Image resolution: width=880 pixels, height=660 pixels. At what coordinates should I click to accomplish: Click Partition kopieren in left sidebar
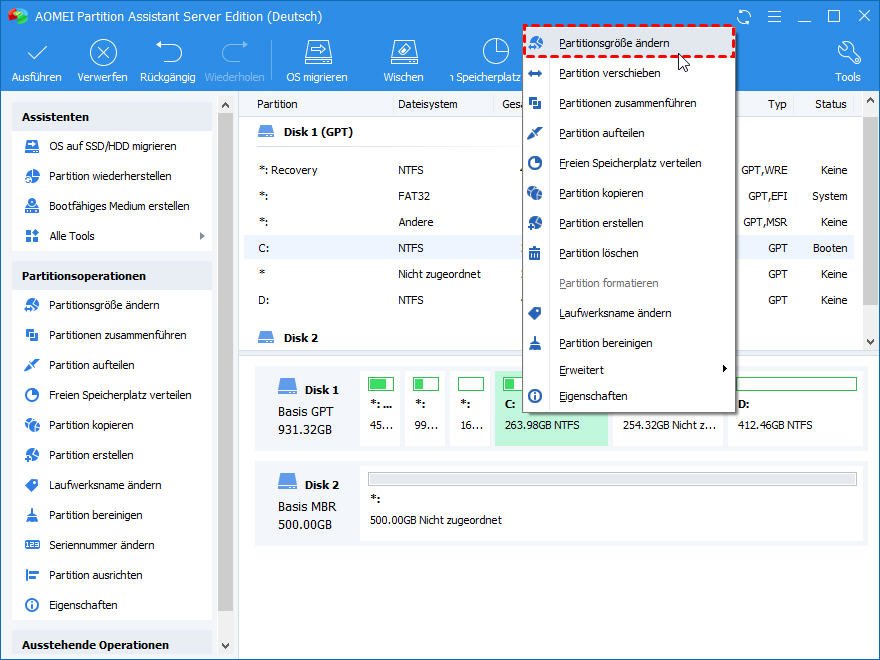pyautogui.click(x=112, y=425)
